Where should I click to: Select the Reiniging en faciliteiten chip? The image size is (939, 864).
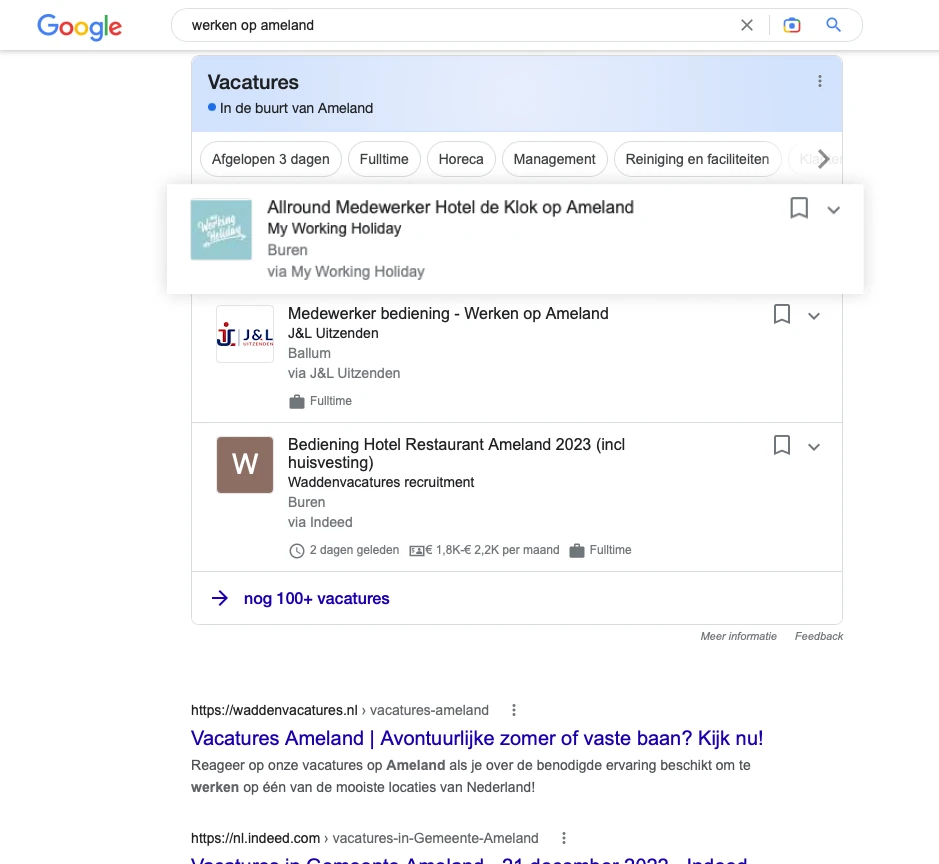[697, 159]
